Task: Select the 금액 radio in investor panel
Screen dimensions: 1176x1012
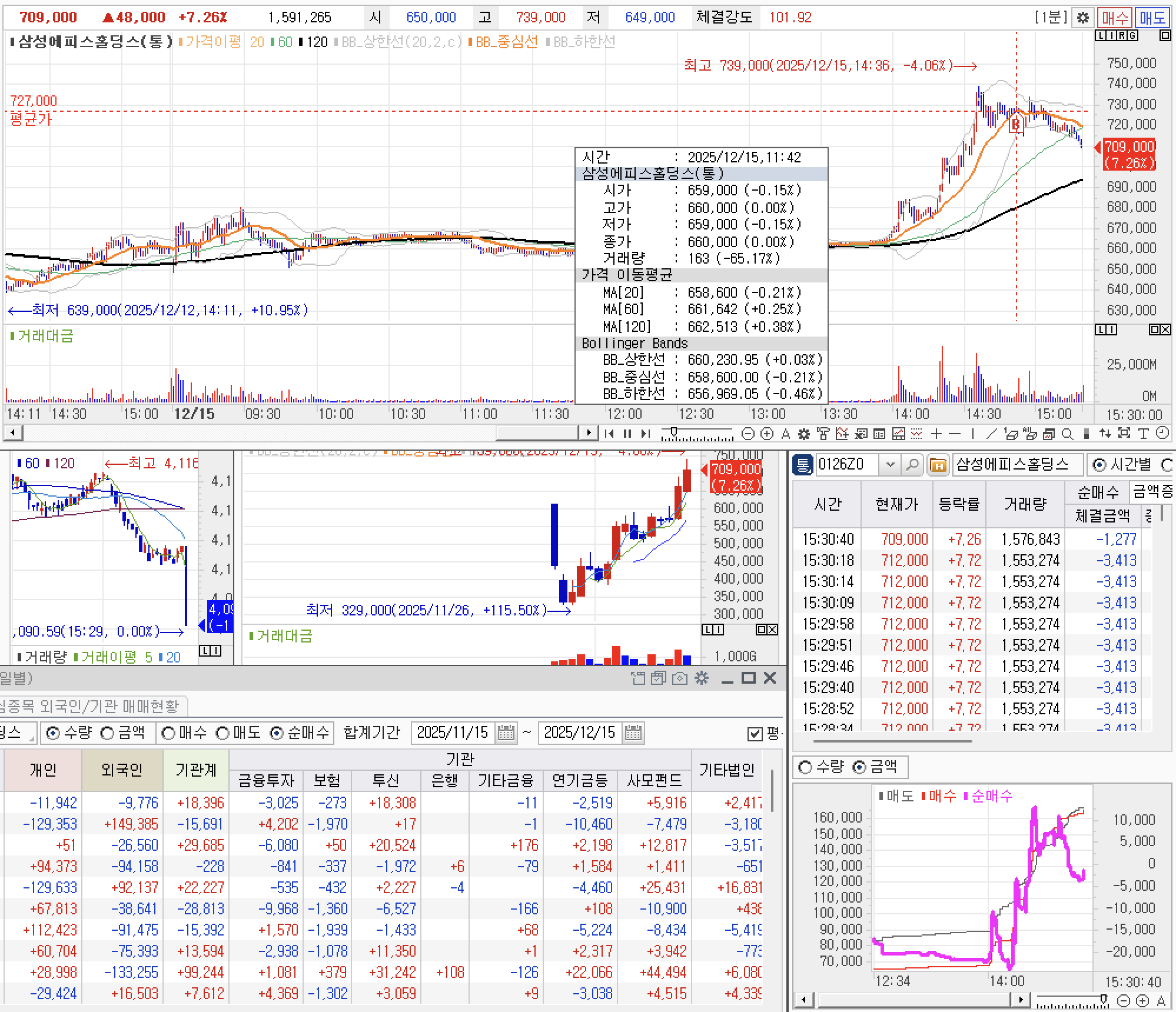Action: click(x=108, y=733)
